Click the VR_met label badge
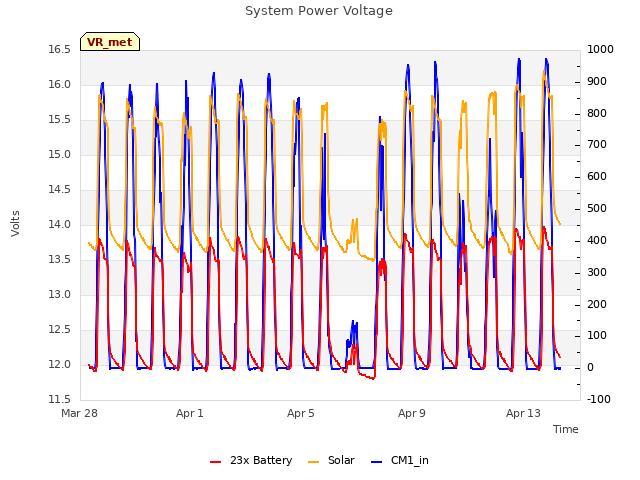Image resolution: width=640 pixels, height=480 pixels. click(x=110, y=42)
